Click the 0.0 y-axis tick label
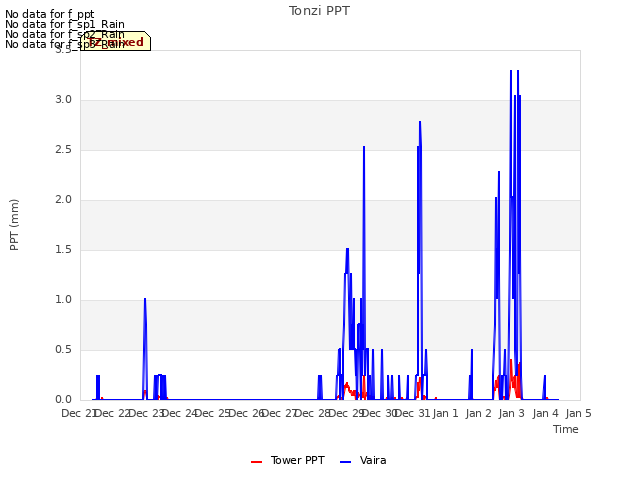The height and width of the screenshot is (480, 640). coord(63,400)
